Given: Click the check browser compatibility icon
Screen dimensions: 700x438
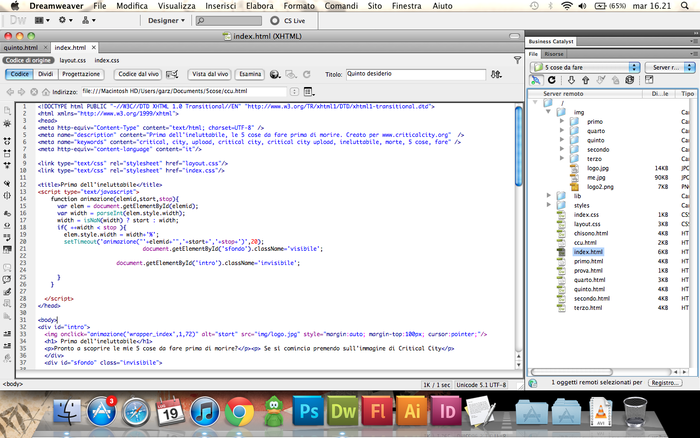Looking at the screenshot, I should tap(172, 74).
